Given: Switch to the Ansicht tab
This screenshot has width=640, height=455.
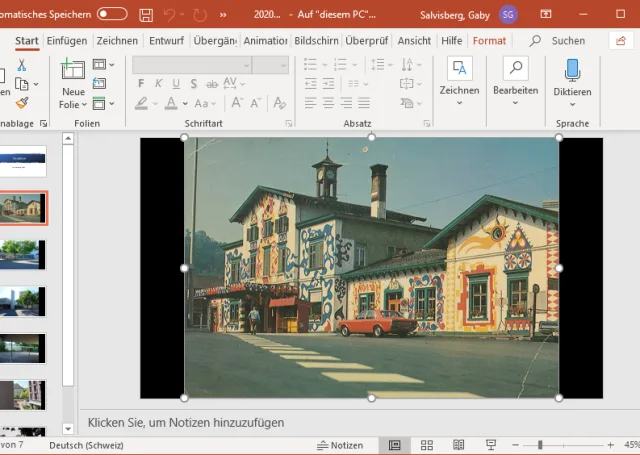Looking at the screenshot, I should coord(414,41).
